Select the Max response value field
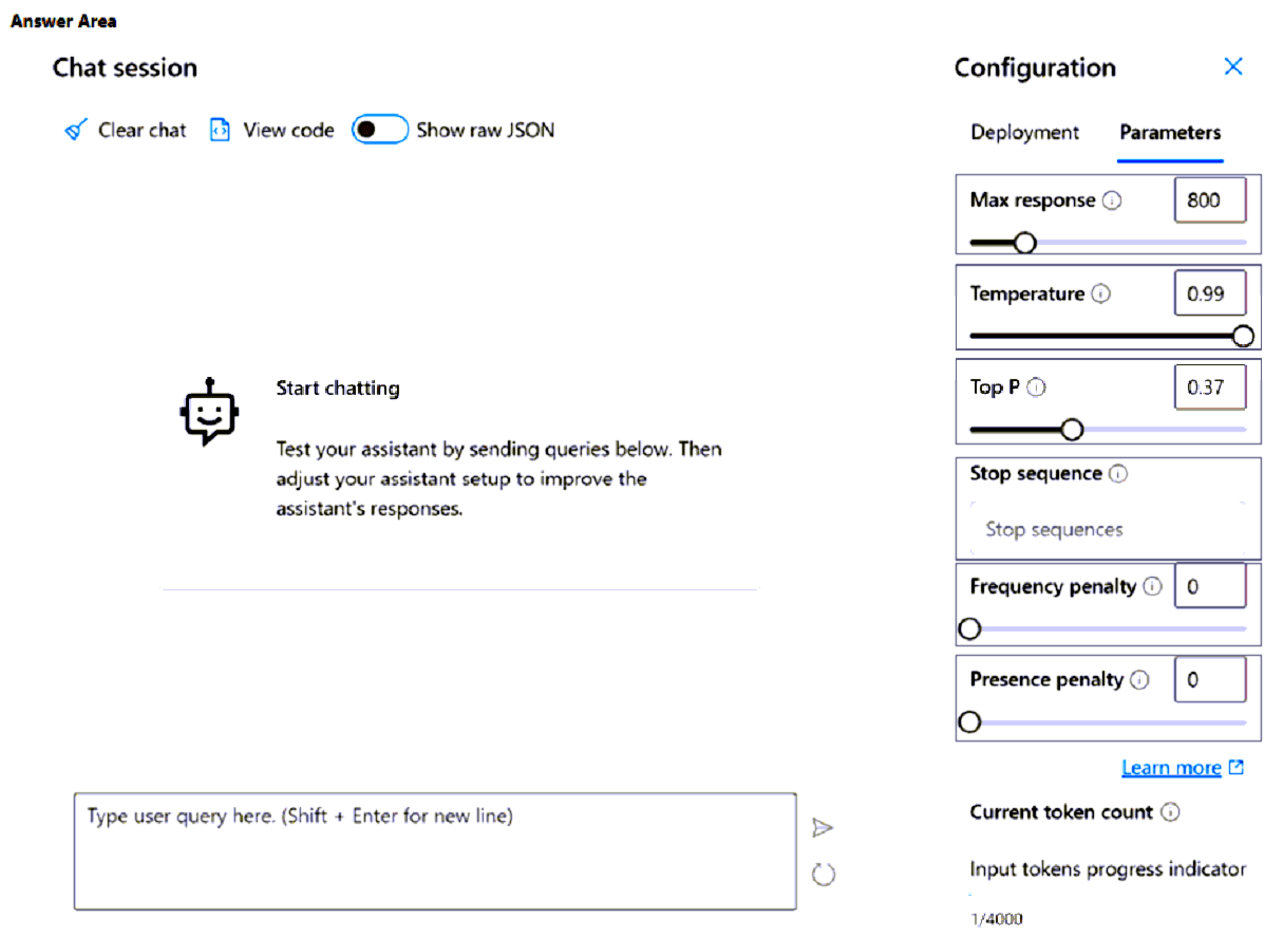This screenshot has width=1272, height=945. click(x=1210, y=199)
